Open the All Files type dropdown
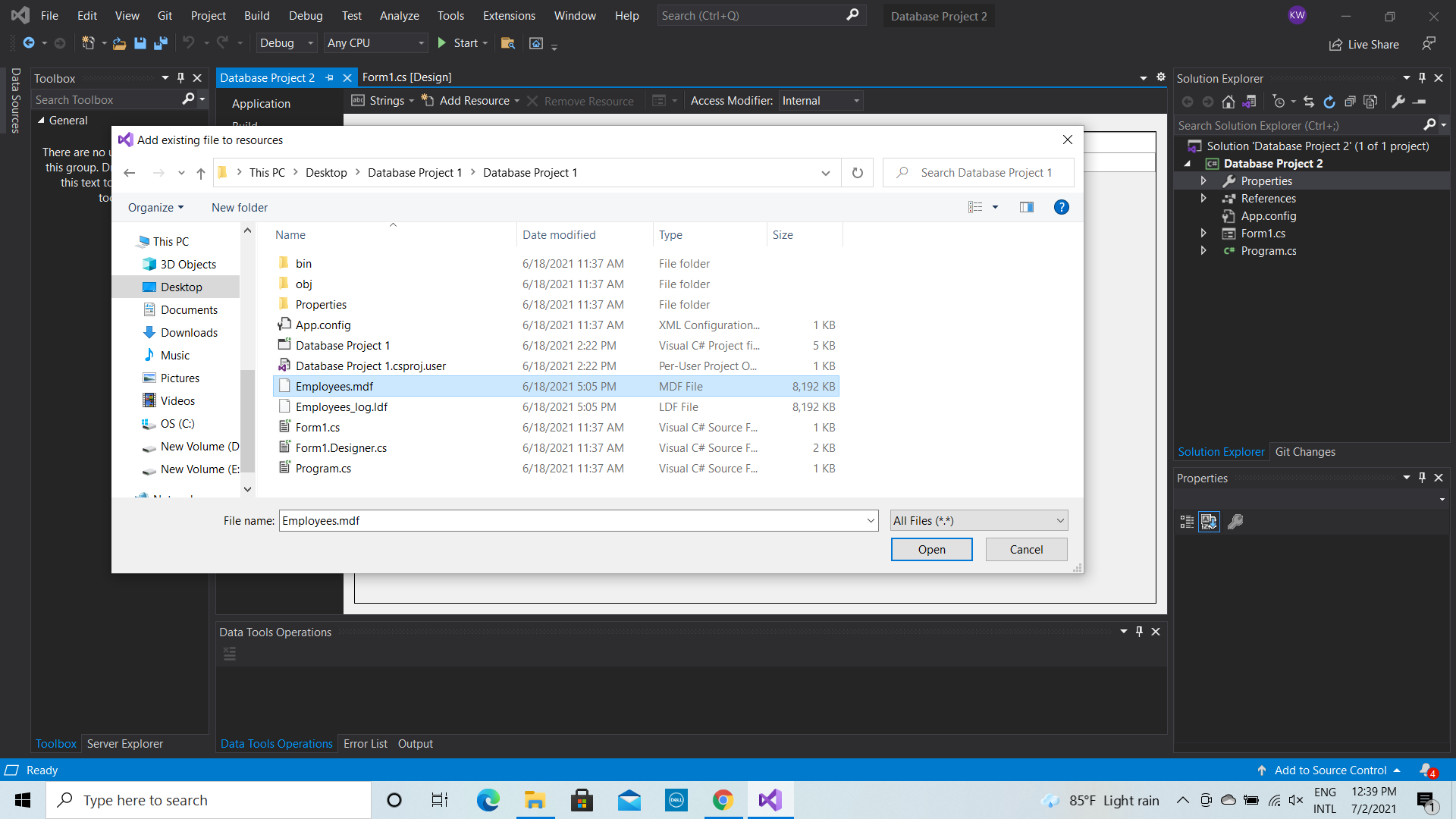This screenshot has width=1456, height=819. tap(979, 520)
